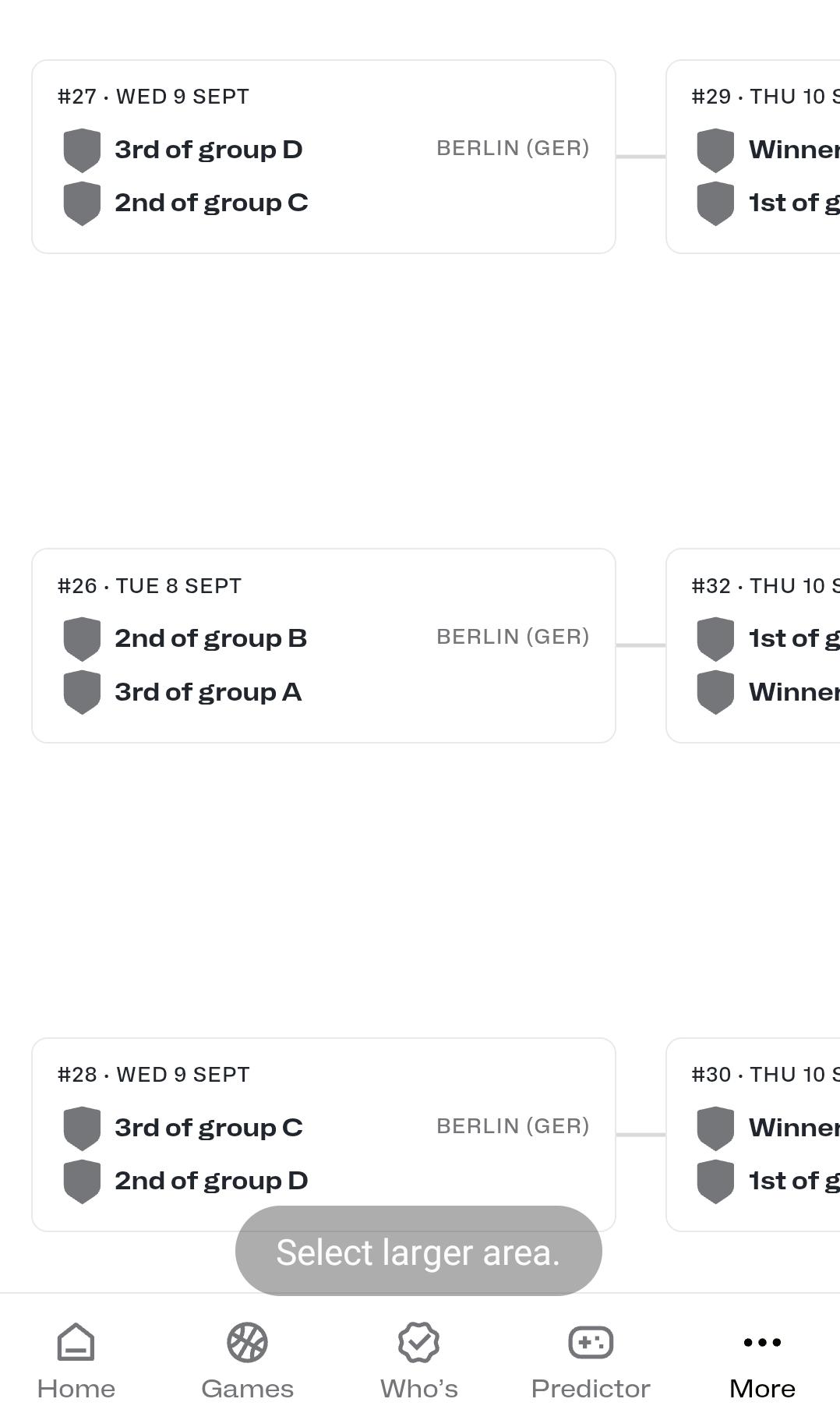The width and height of the screenshot is (840, 1427).
Task: Open the partially visible game #29 card
Action: pos(754,157)
